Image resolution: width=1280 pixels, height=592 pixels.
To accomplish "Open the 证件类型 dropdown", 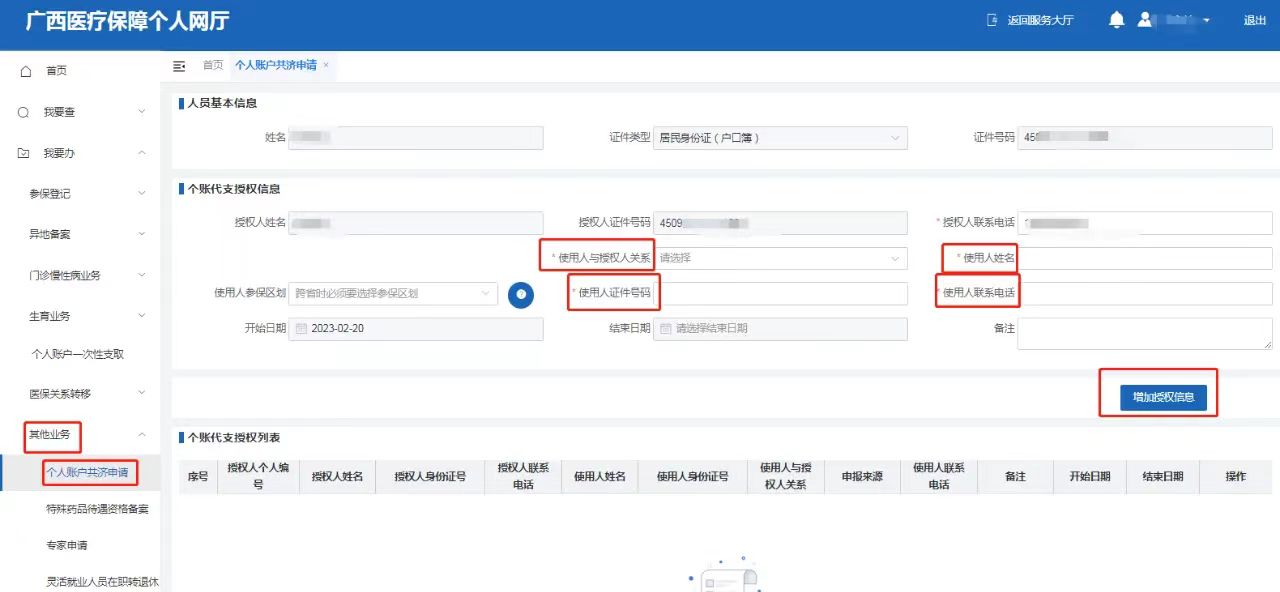I will pyautogui.click(x=780, y=138).
